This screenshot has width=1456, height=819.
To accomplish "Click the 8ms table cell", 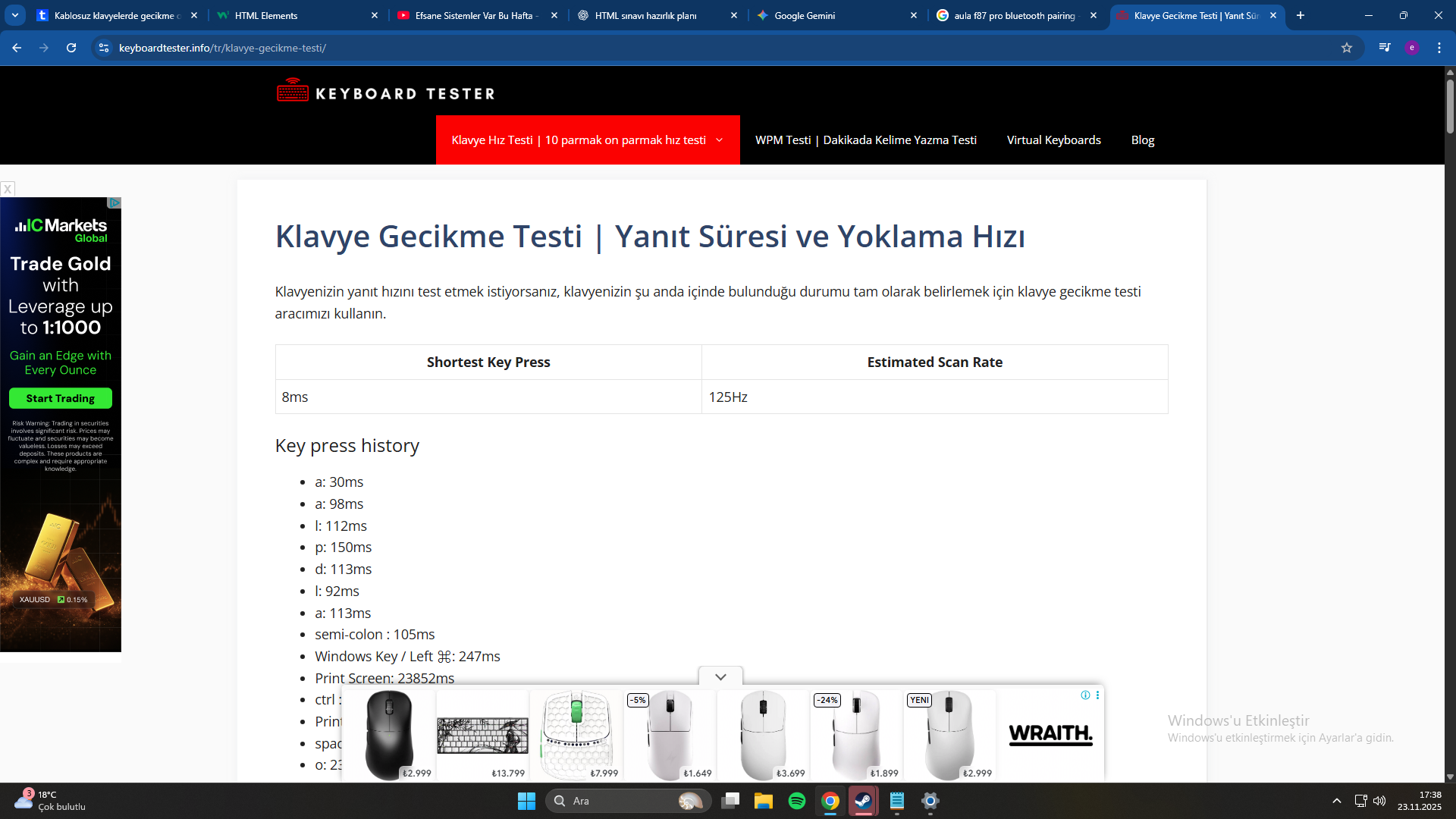I will tap(488, 397).
